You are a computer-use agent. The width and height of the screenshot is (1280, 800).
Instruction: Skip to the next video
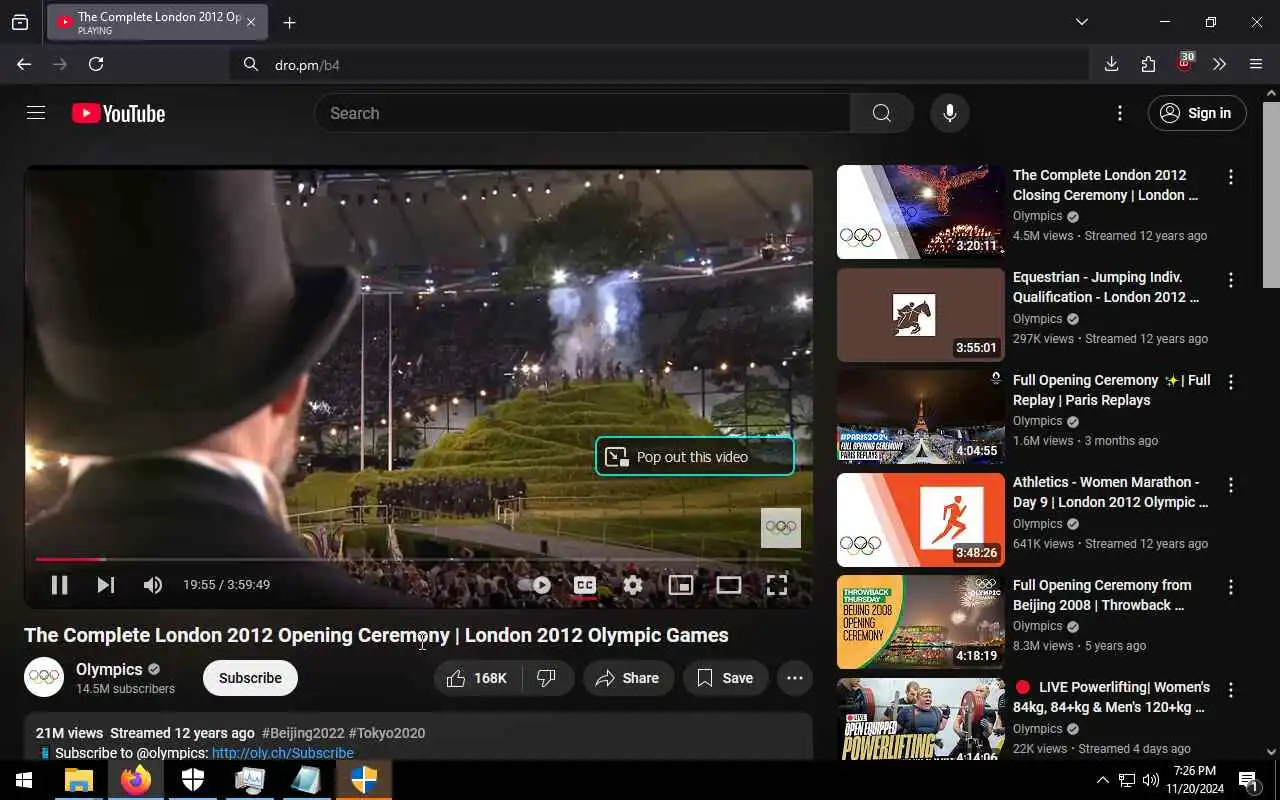(106, 585)
